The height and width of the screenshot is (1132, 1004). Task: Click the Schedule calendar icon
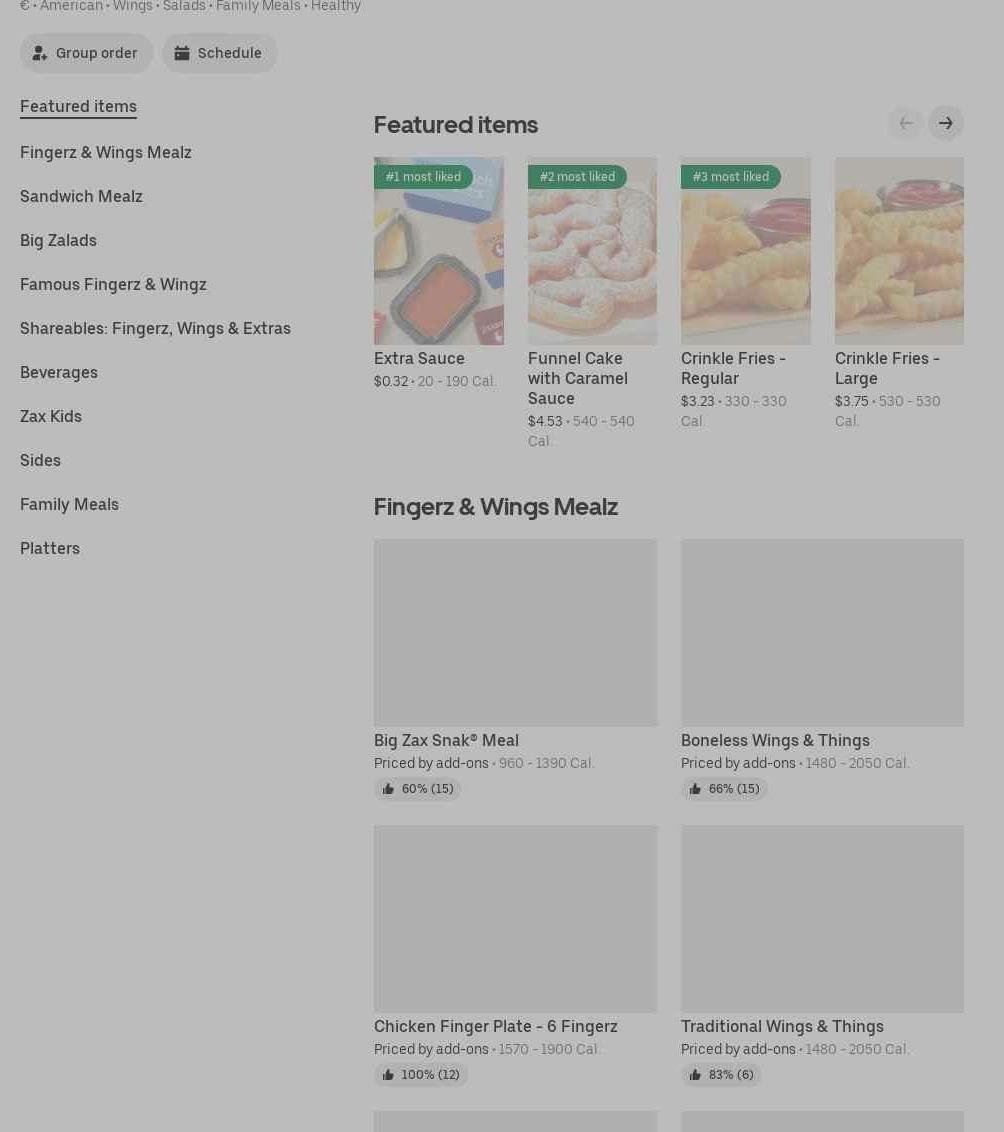click(x=182, y=53)
